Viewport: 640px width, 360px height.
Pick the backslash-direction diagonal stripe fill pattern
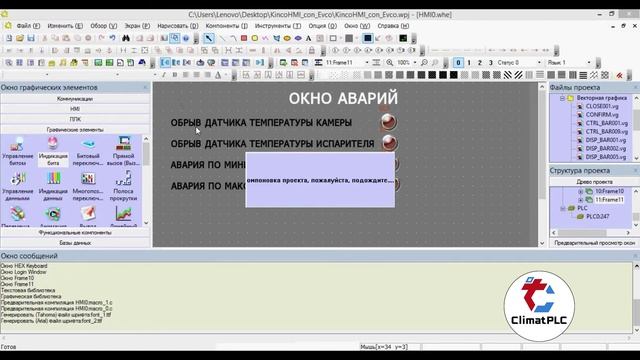(507, 75)
